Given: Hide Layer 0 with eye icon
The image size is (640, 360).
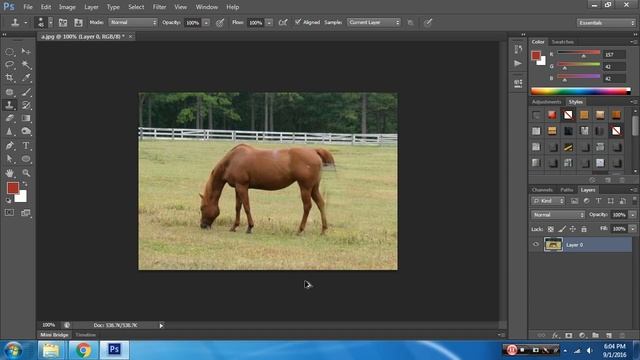Looking at the screenshot, I should coord(536,244).
